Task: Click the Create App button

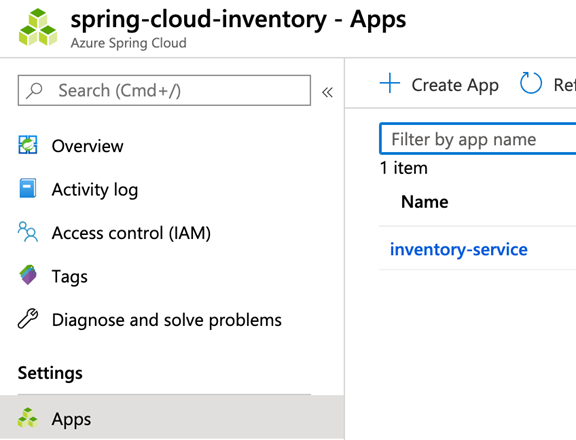Action: 439,85
